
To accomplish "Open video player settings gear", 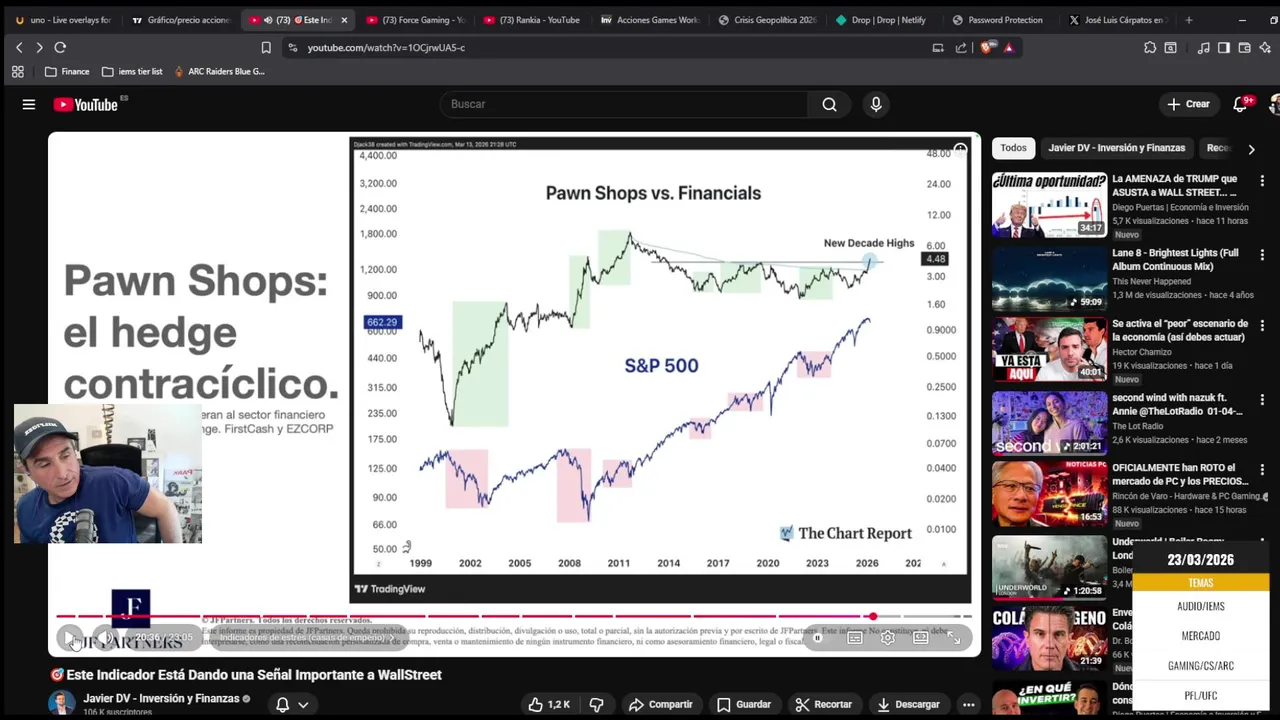I will 888,638.
